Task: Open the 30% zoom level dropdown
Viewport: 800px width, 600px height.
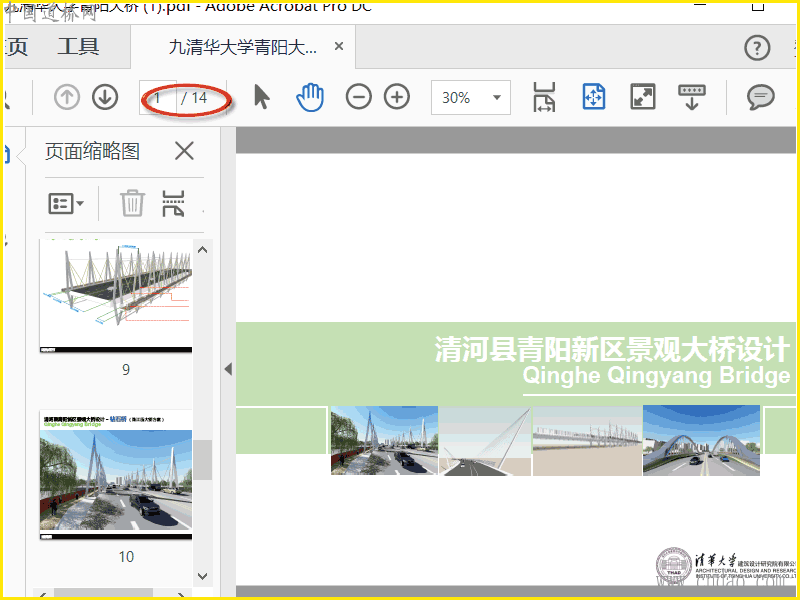Action: coord(470,97)
